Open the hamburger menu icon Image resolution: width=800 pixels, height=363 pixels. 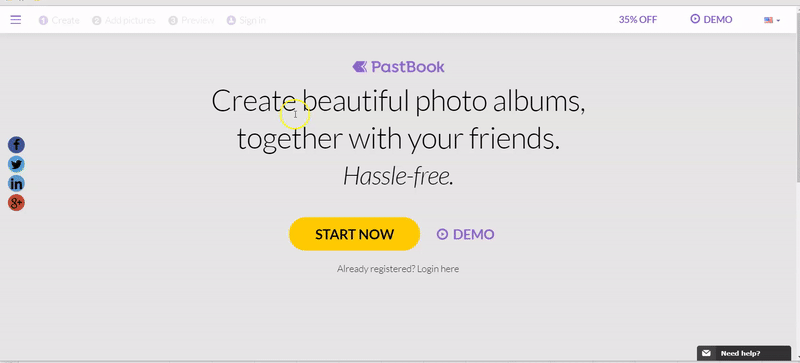tap(16, 20)
